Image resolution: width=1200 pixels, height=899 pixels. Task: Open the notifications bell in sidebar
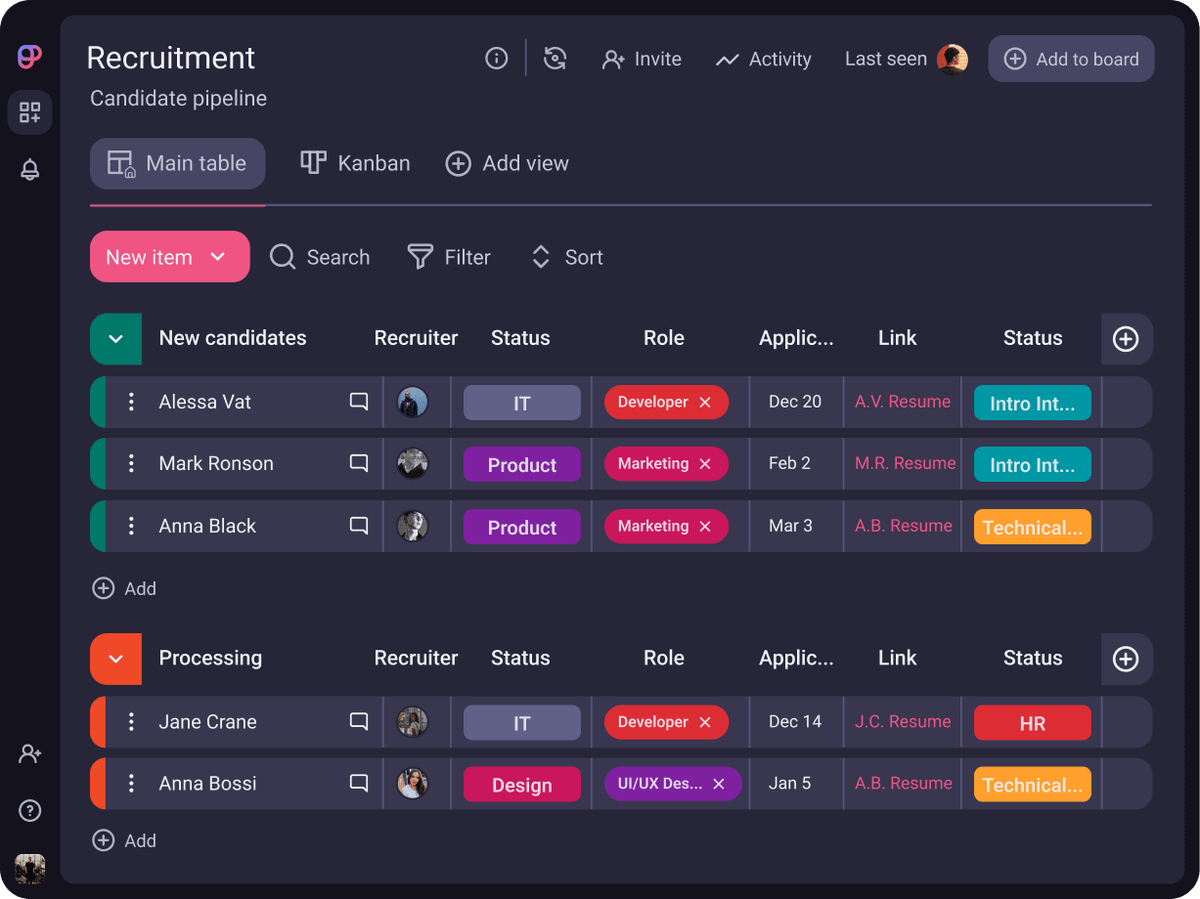coord(30,170)
